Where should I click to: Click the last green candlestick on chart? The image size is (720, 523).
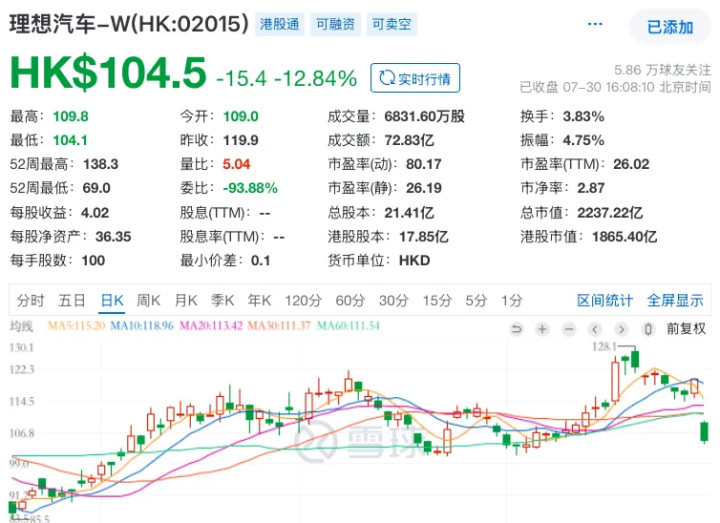tap(704, 432)
